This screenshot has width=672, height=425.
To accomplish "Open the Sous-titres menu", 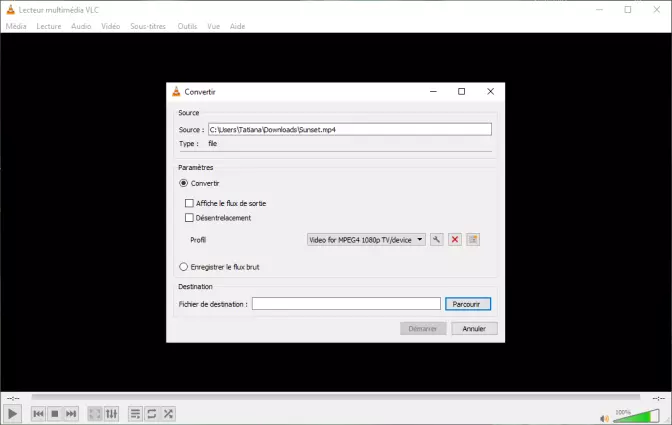I will coord(148,26).
